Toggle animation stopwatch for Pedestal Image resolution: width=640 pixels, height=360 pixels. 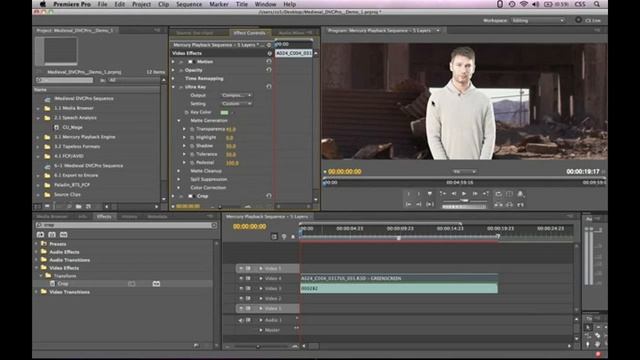coord(192,162)
